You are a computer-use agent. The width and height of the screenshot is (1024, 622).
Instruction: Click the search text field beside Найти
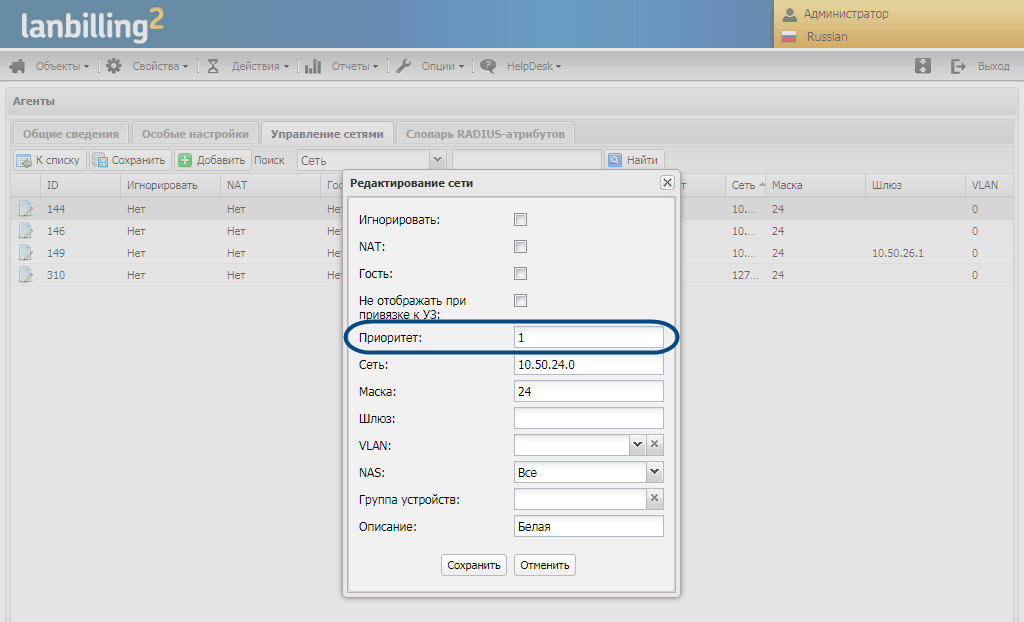(526, 160)
